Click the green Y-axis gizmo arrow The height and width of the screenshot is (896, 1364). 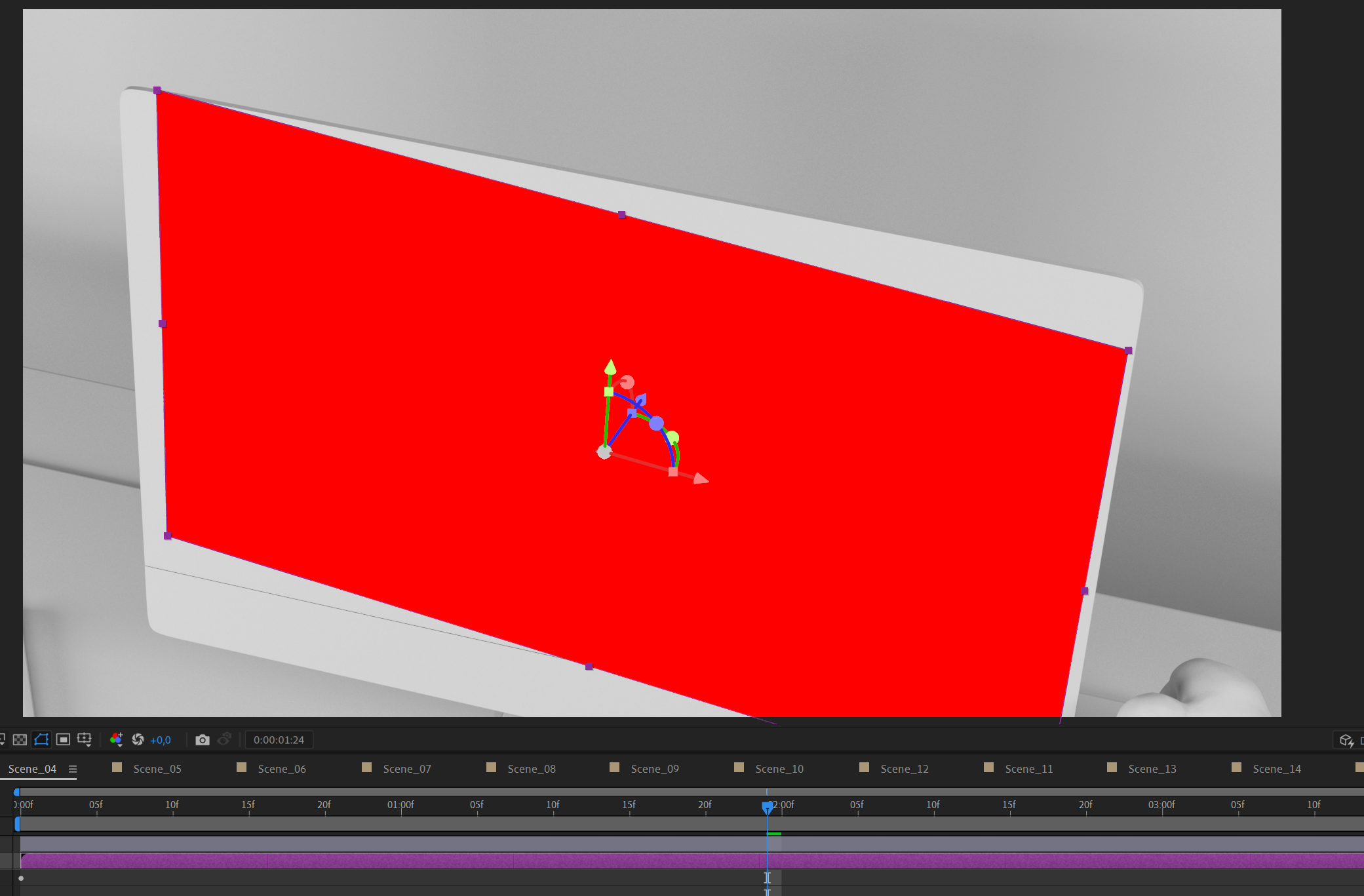pos(610,366)
